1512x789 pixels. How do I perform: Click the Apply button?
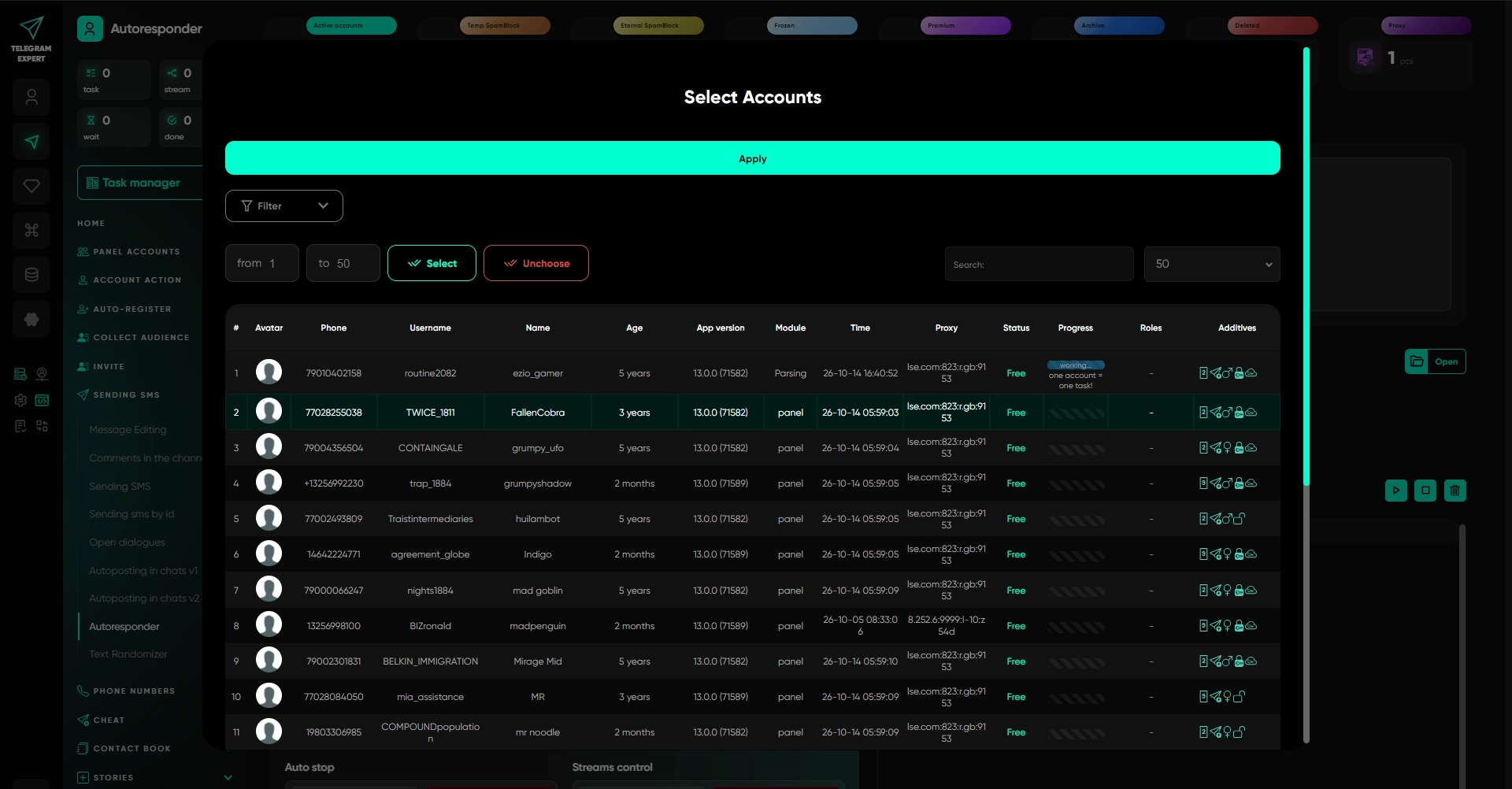[753, 158]
